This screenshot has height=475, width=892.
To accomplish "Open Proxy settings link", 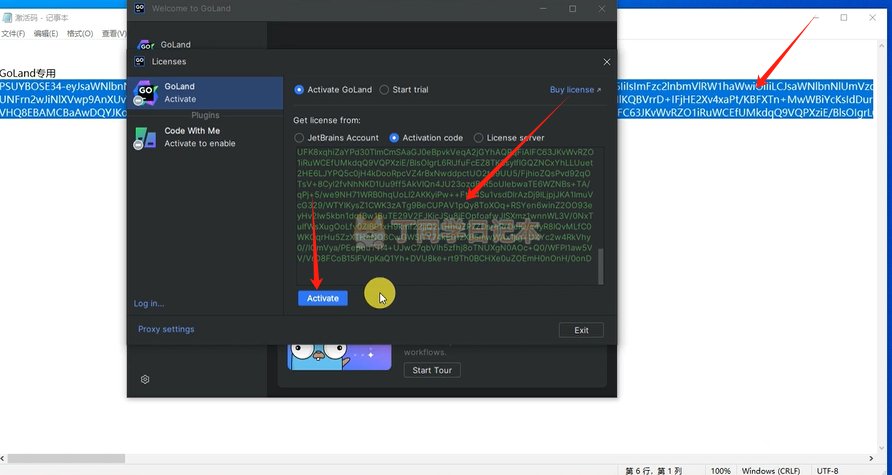I will click(166, 329).
